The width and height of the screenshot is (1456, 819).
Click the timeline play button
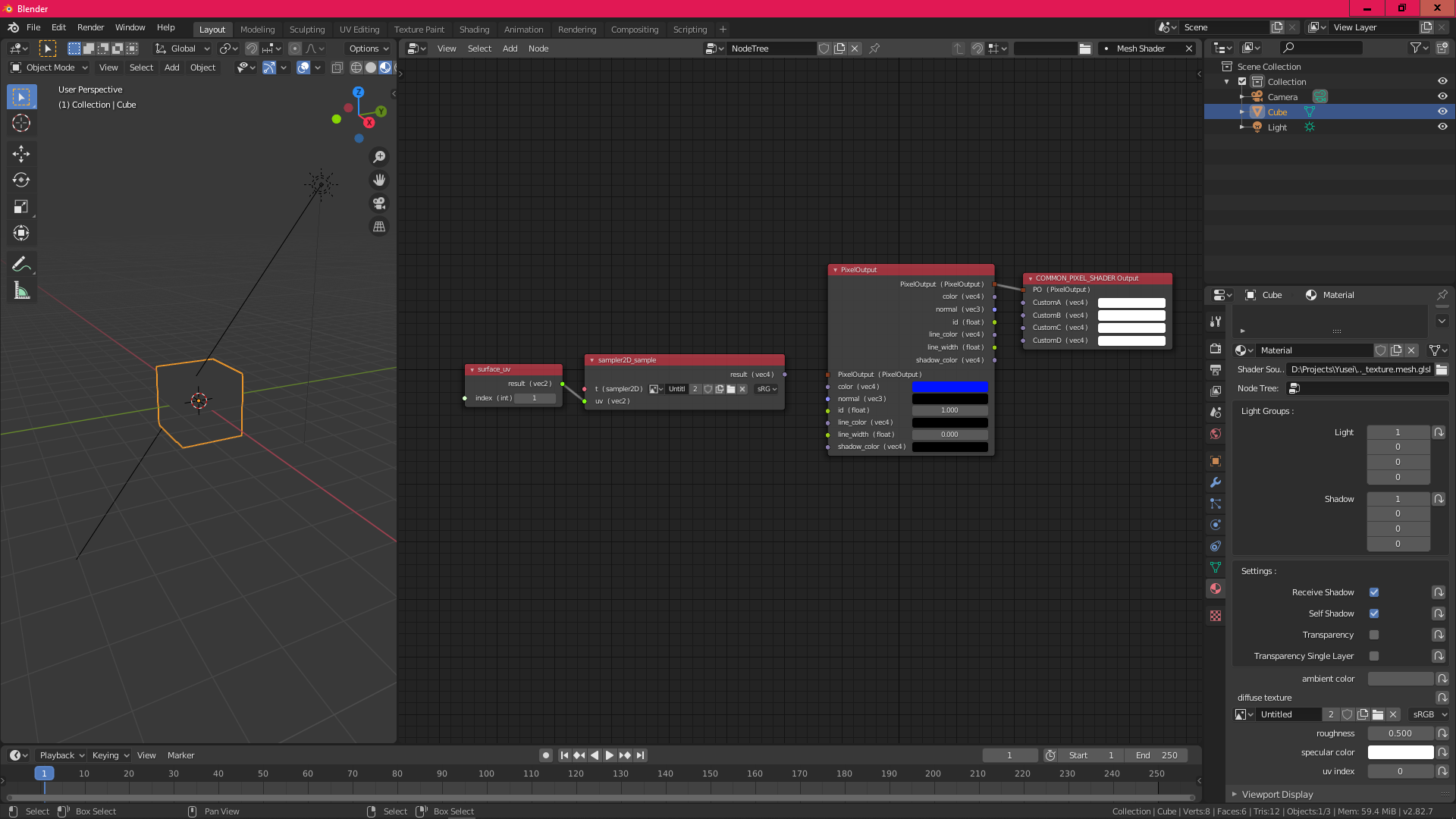click(x=609, y=755)
